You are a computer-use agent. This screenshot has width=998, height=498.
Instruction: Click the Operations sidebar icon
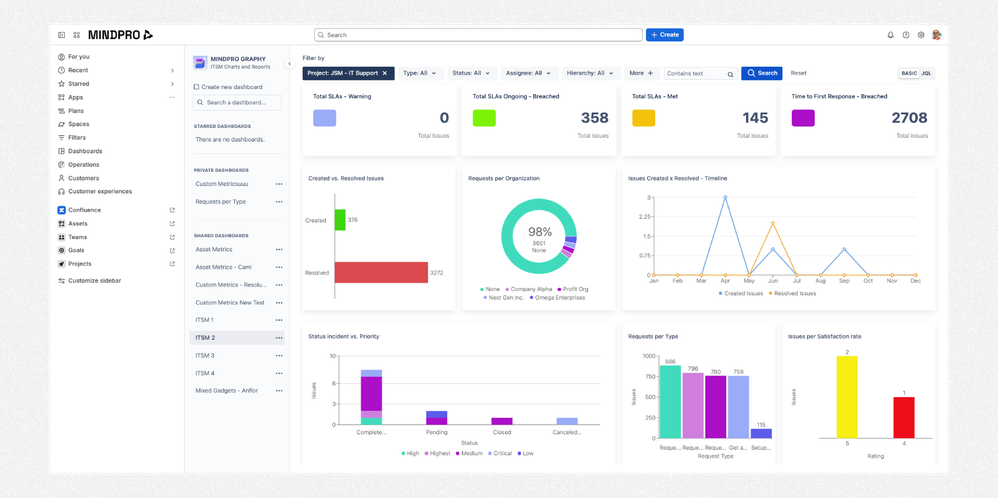tap(61, 164)
